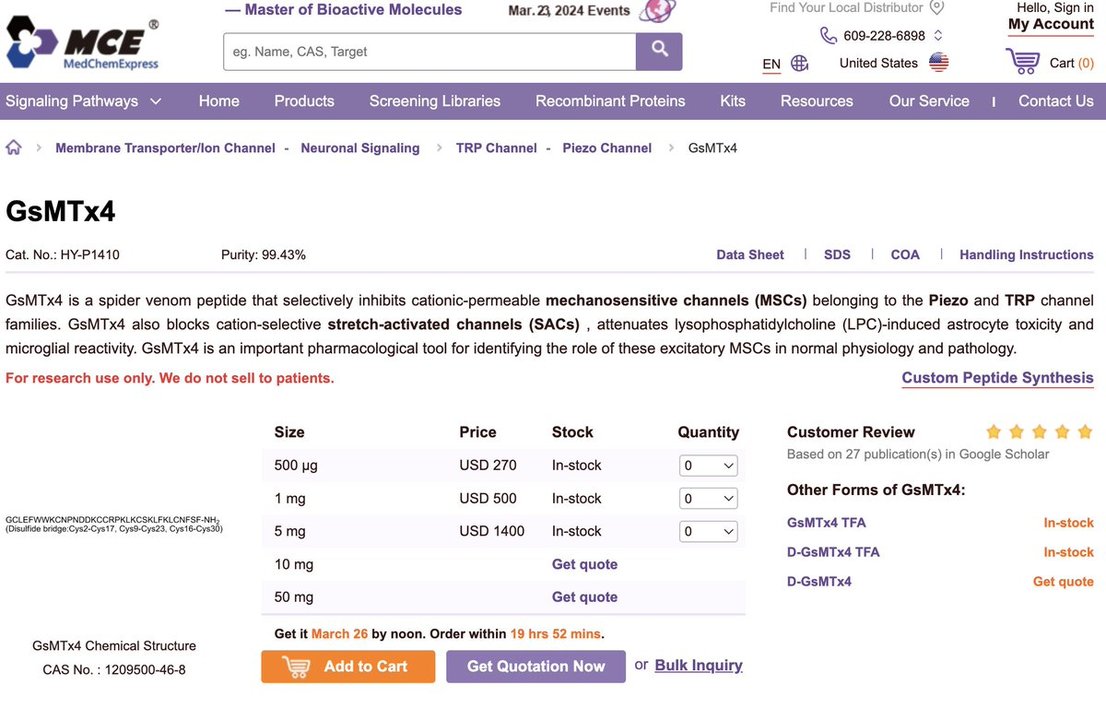Click the EN language selector
The image size is (1106, 720).
click(x=771, y=64)
